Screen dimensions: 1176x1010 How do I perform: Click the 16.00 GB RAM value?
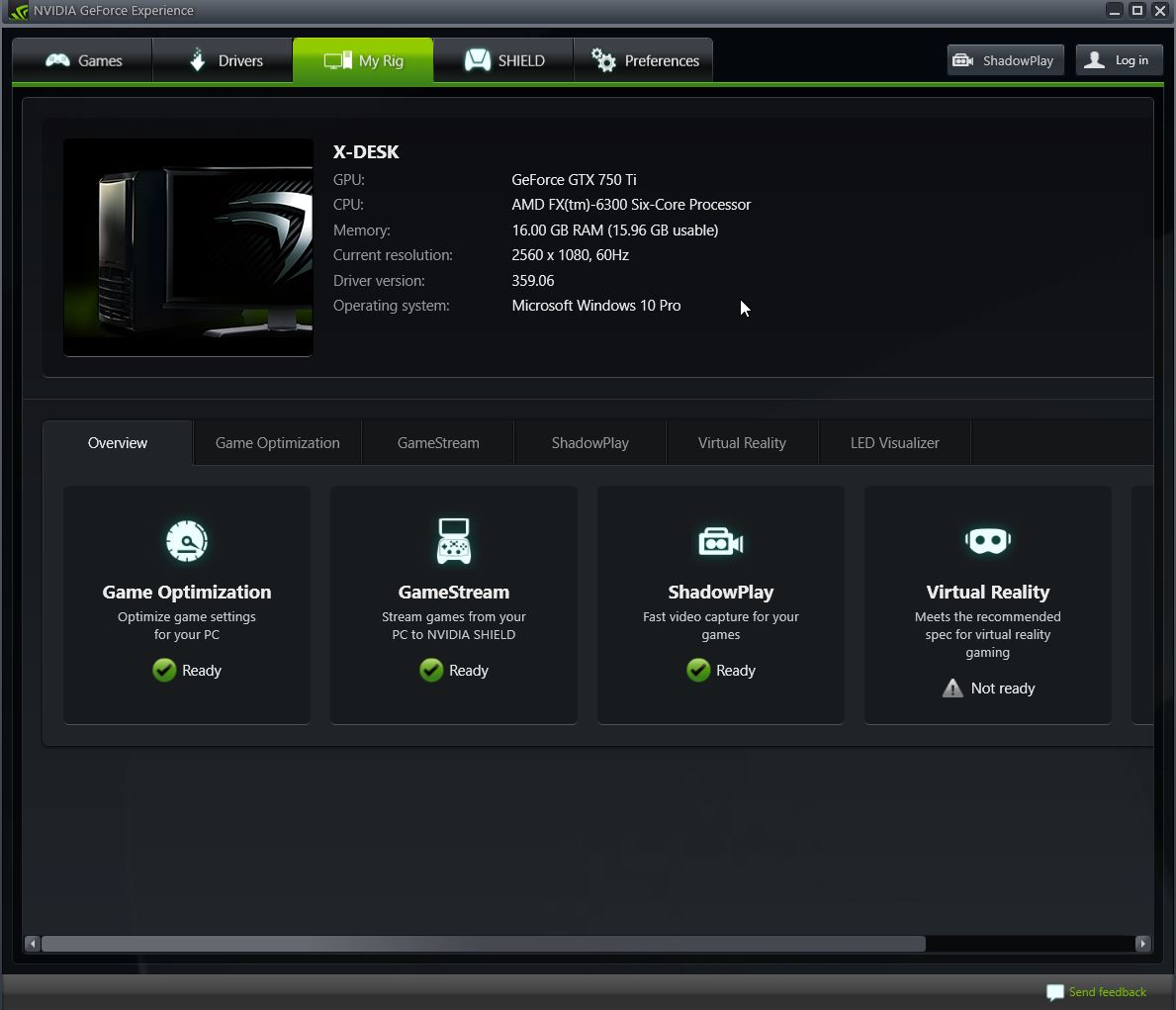615,230
